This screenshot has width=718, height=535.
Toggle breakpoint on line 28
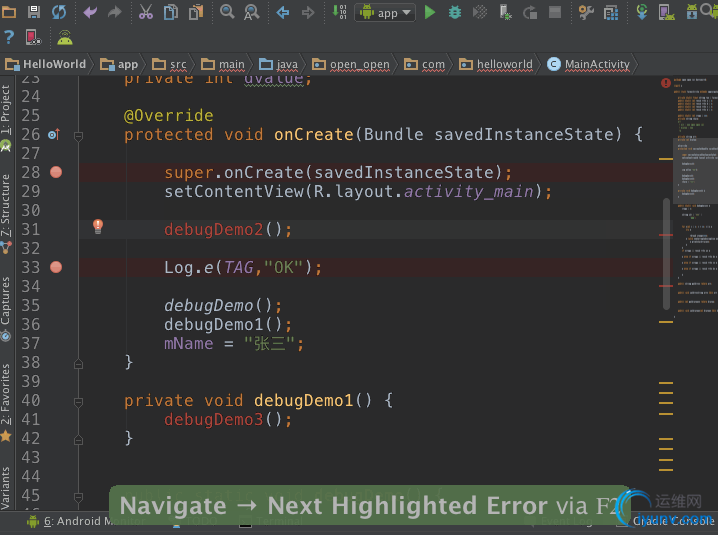(56, 172)
